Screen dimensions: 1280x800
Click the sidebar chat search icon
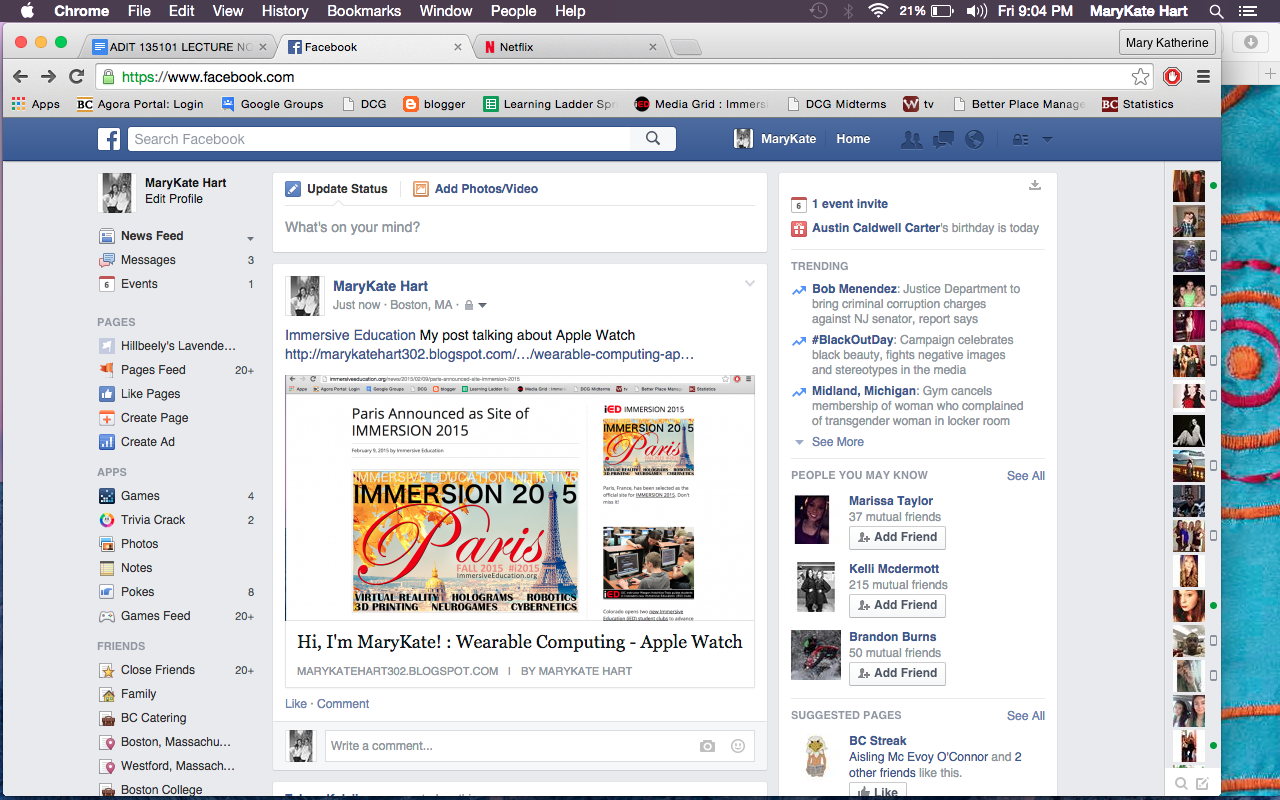coord(1181,784)
